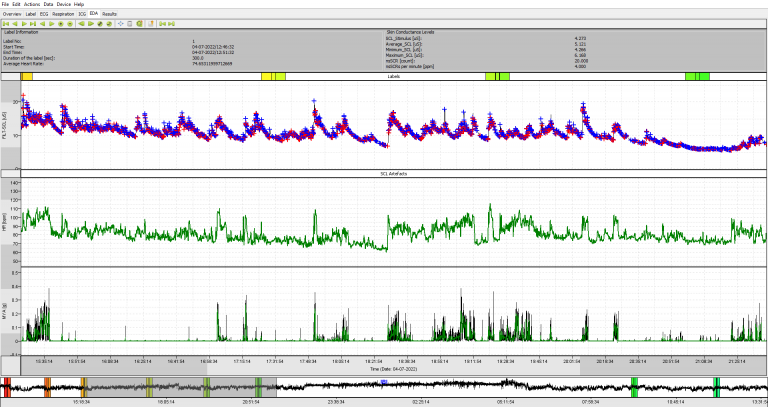768x407 pixels.
Task: Click the Start Time value 04-07-2022/12:46:32
Action: (x=213, y=47)
